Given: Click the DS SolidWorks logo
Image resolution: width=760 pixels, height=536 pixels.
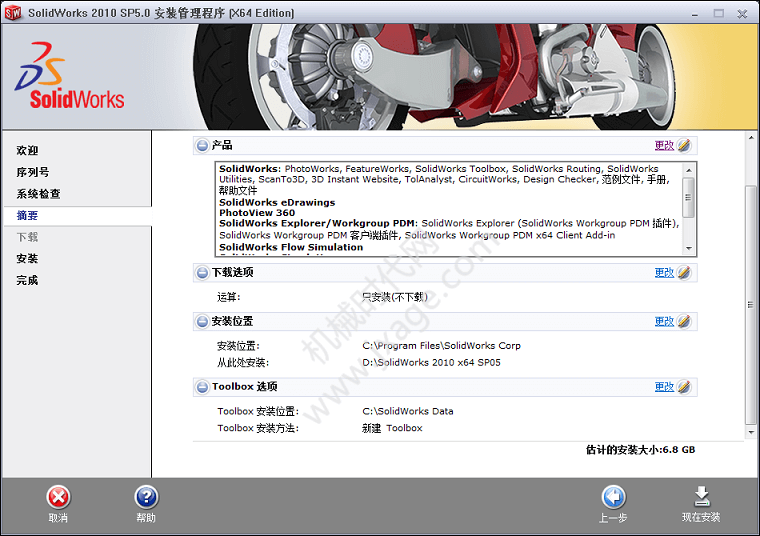Looking at the screenshot, I should (70, 76).
